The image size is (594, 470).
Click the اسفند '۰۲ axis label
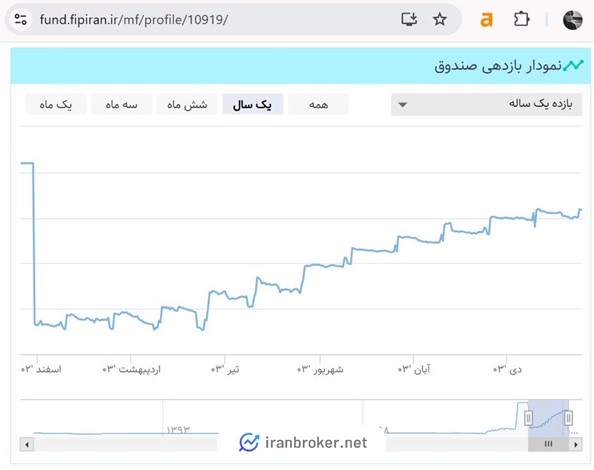point(41,369)
